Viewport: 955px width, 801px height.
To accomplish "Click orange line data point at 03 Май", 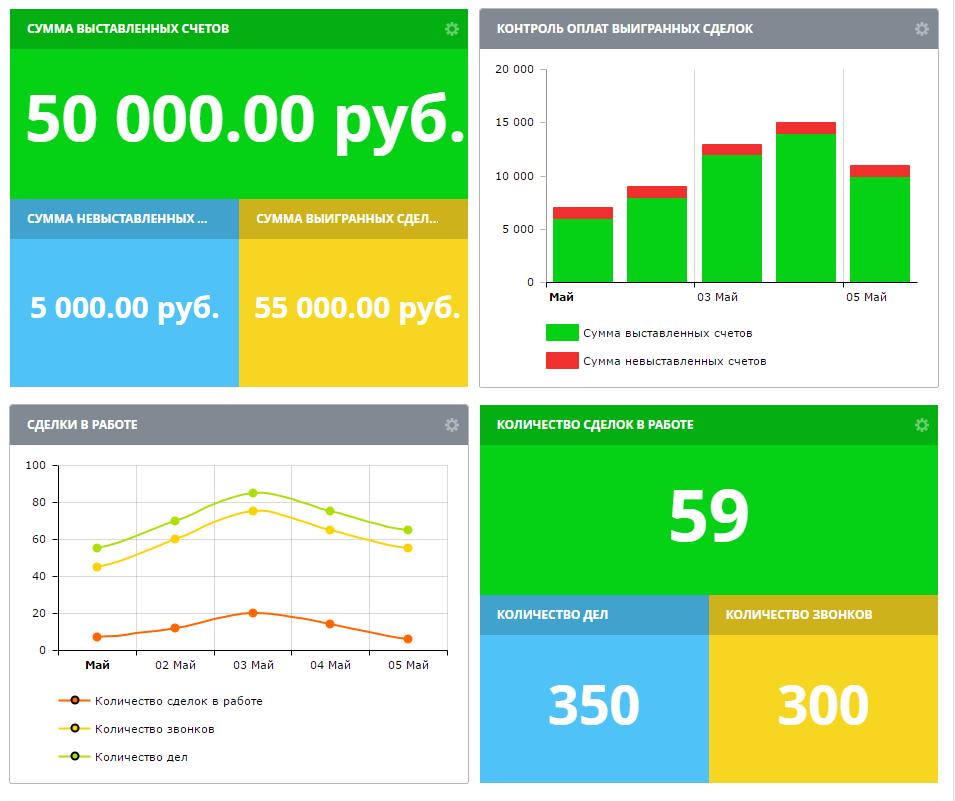I will coord(253,613).
